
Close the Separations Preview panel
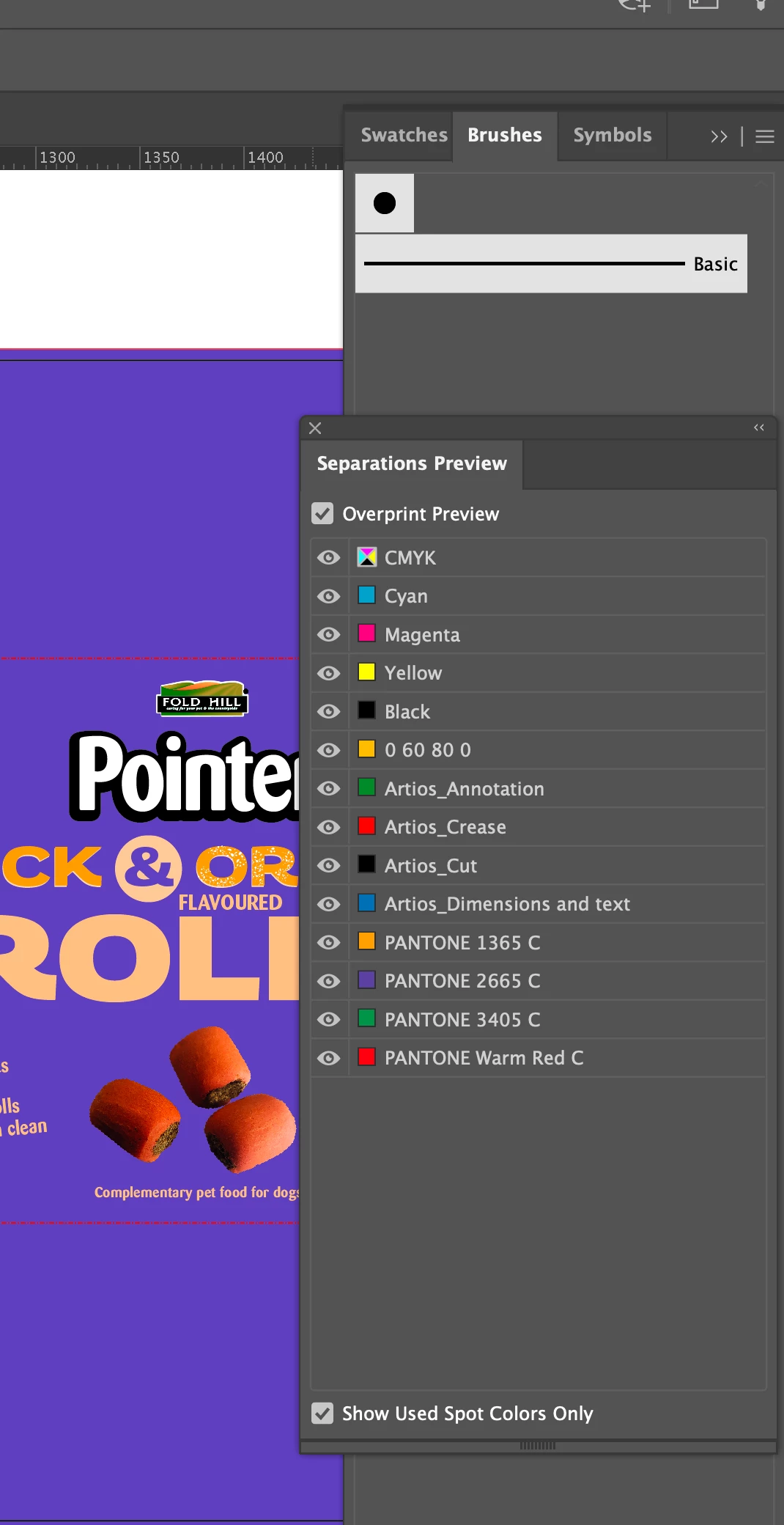315,428
